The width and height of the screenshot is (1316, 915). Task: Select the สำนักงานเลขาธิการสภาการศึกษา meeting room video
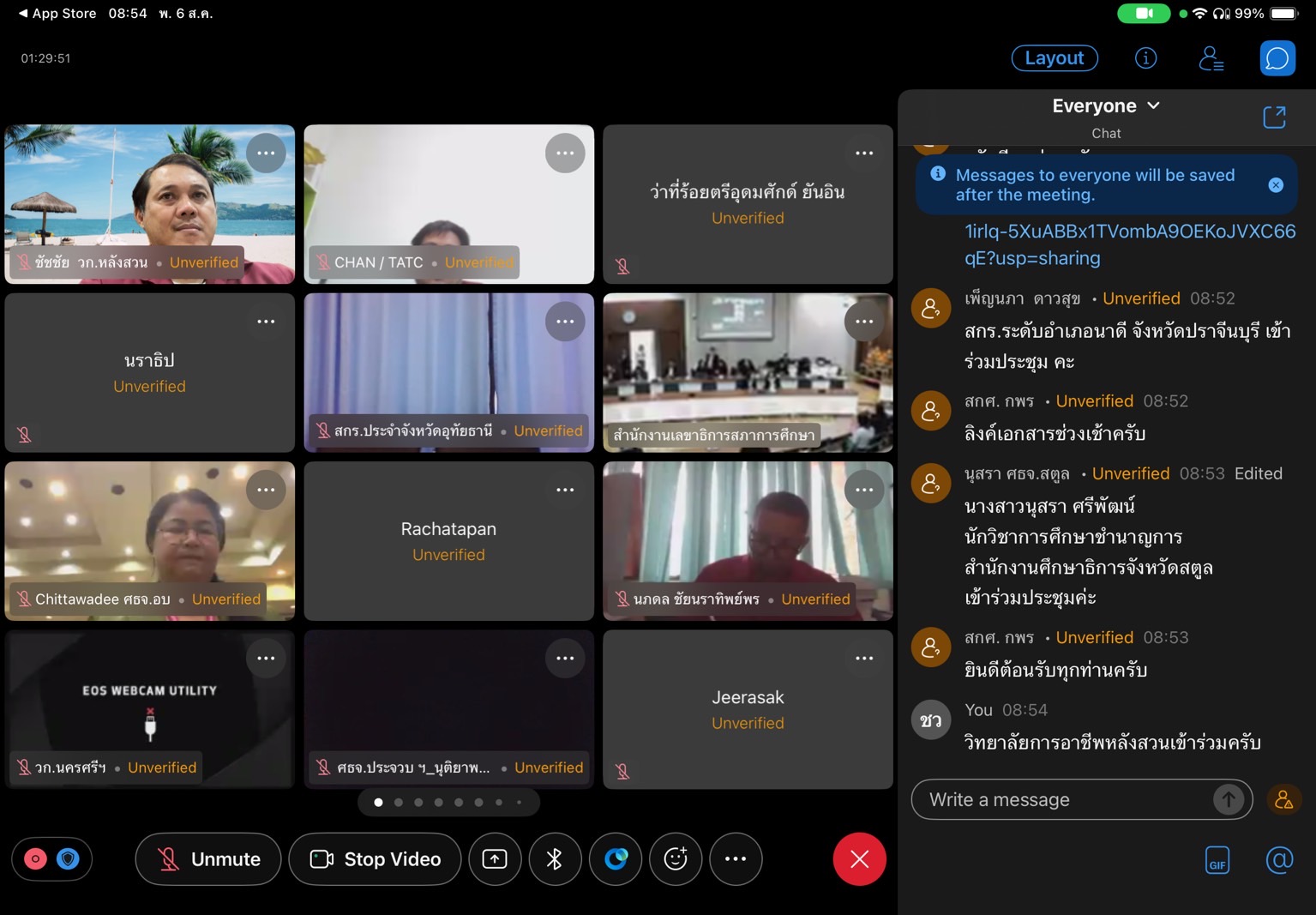748,372
